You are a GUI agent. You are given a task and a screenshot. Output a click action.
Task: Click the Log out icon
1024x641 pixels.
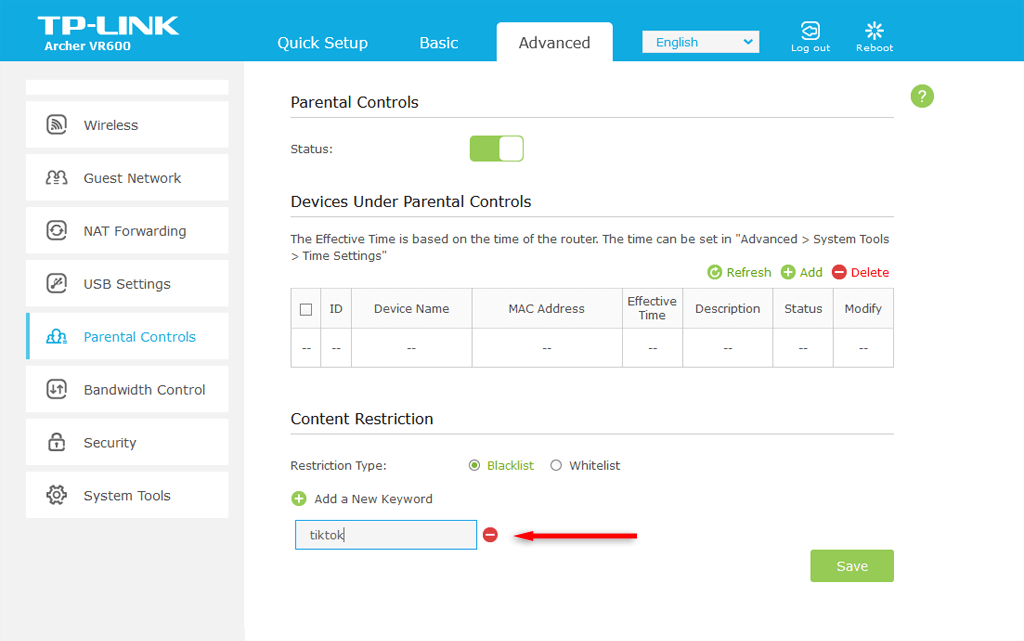tap(810, 31)
